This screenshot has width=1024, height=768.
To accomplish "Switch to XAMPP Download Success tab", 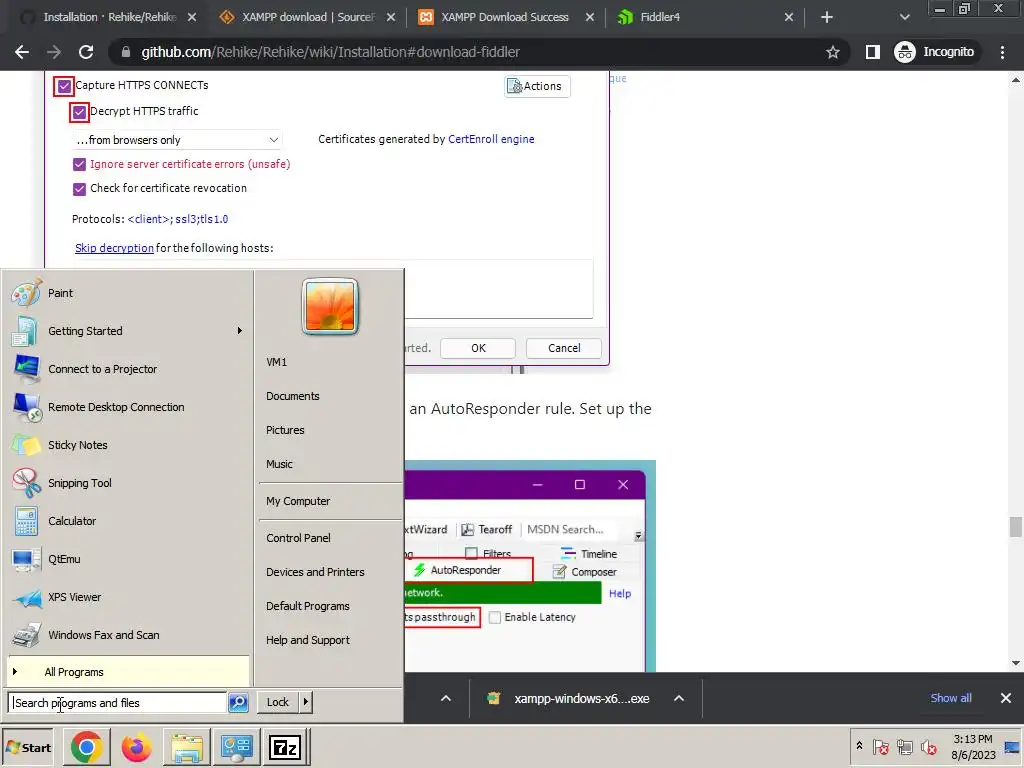I will (x=505, y=17).
